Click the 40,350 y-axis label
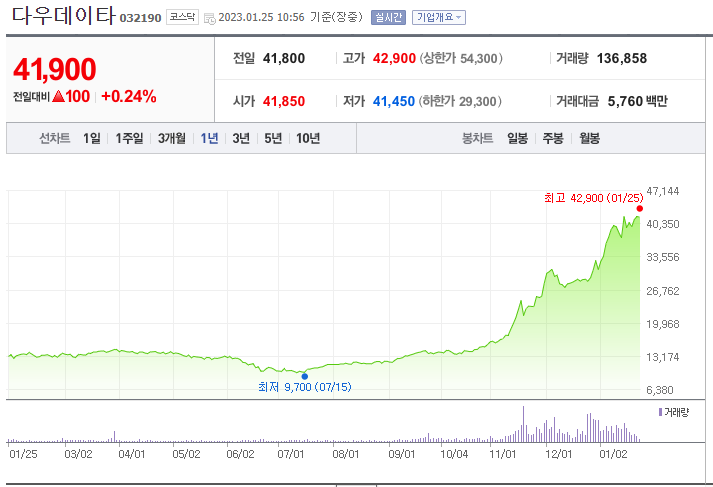Screen dimensions: 713x487 (663, 224)
